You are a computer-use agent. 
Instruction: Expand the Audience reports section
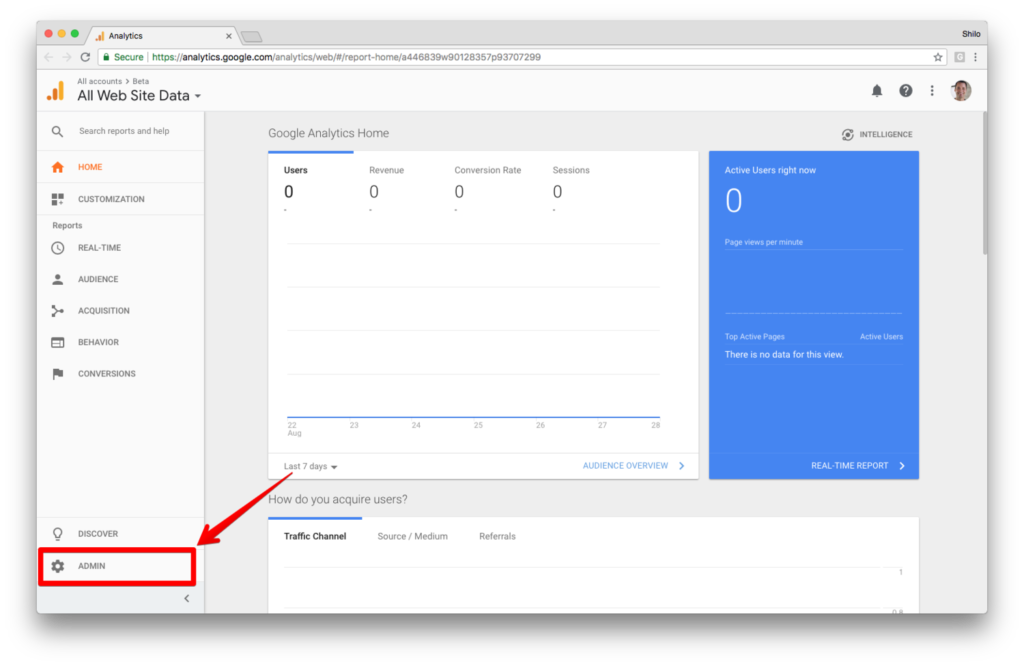coord(121,279)
